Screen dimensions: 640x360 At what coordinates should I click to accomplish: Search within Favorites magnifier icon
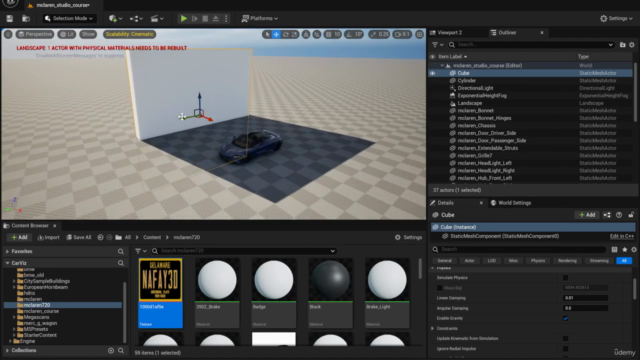click(121, 251)
